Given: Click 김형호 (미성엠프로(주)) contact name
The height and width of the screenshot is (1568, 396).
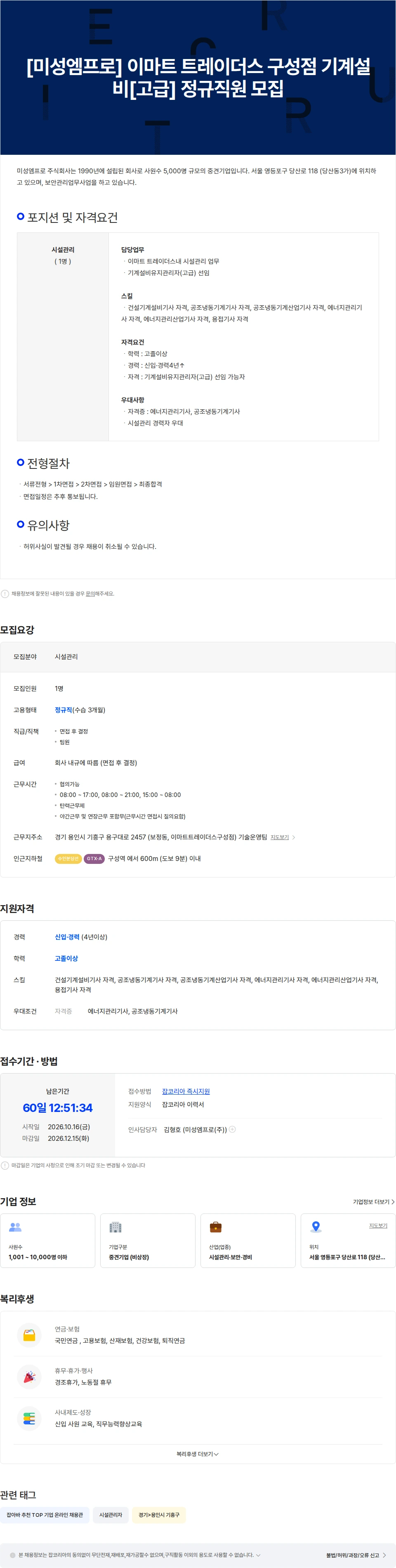Looking at the screenshot, I should pyautogui.click(x=195, y=1129).
